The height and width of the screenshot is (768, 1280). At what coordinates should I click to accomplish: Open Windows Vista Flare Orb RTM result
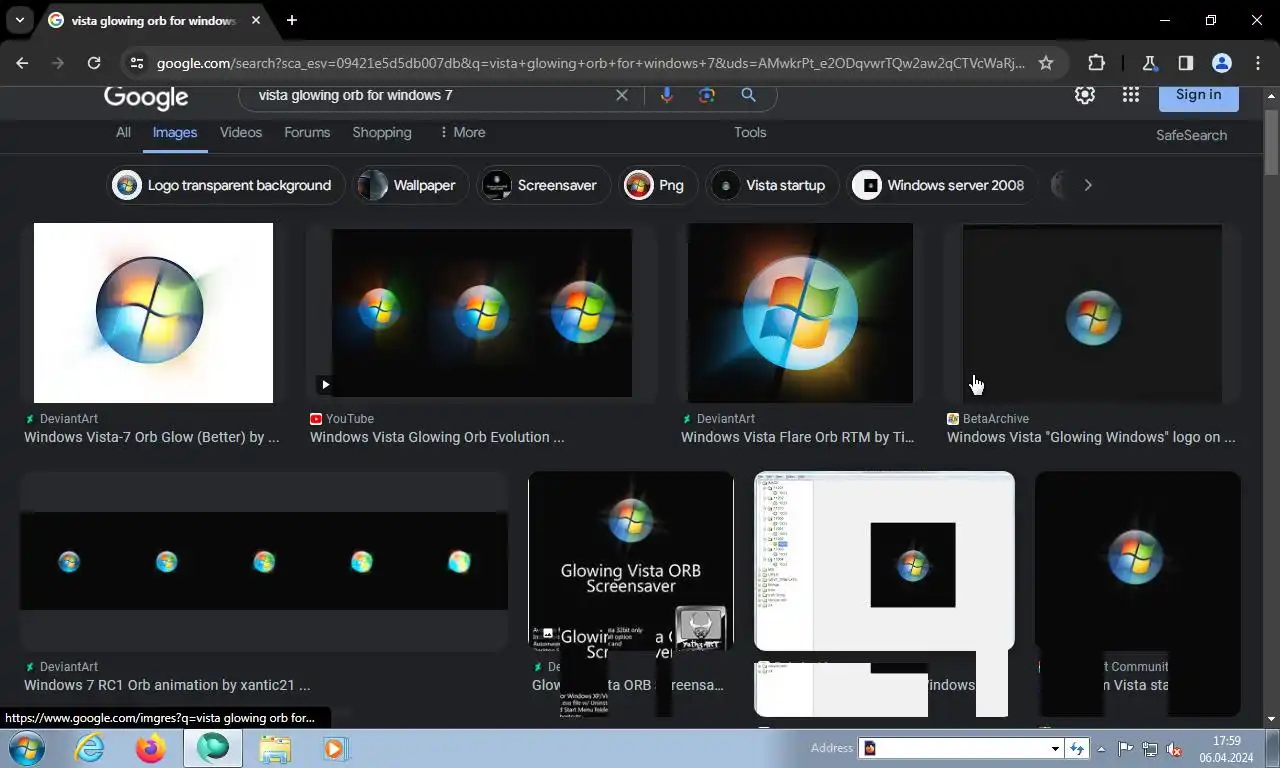(797, 437)
